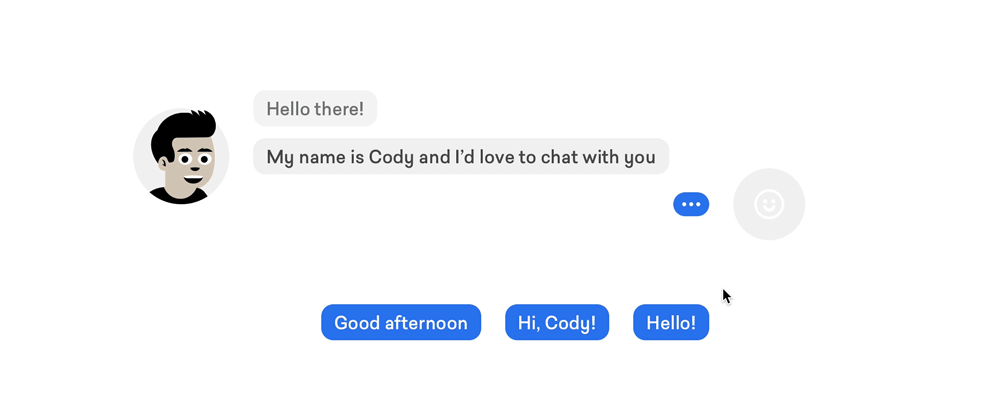The width and height of the screenshot is (1000, 400).
Task: Click the "Hello there!" message bubble
Action: (315, 108)
